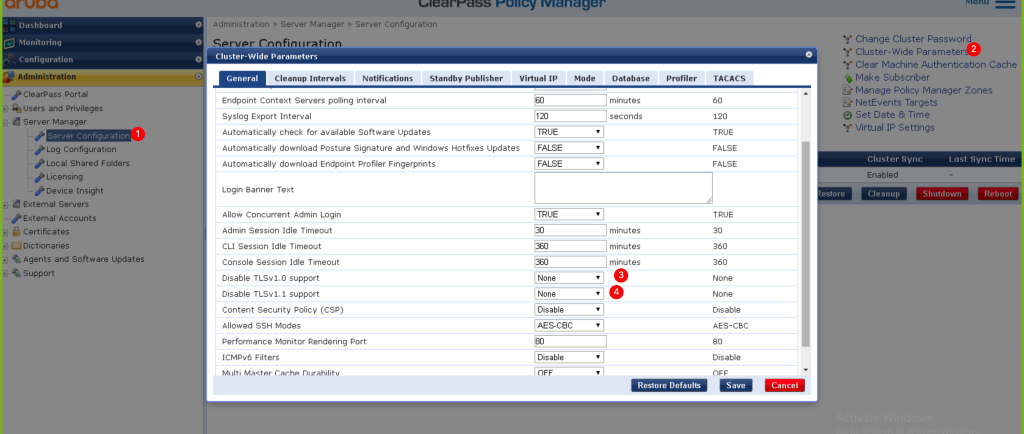This screenshot has width=1024, height=434.
Task: Click Syslog Export Interval field
Action: click(x=570, y=116)
